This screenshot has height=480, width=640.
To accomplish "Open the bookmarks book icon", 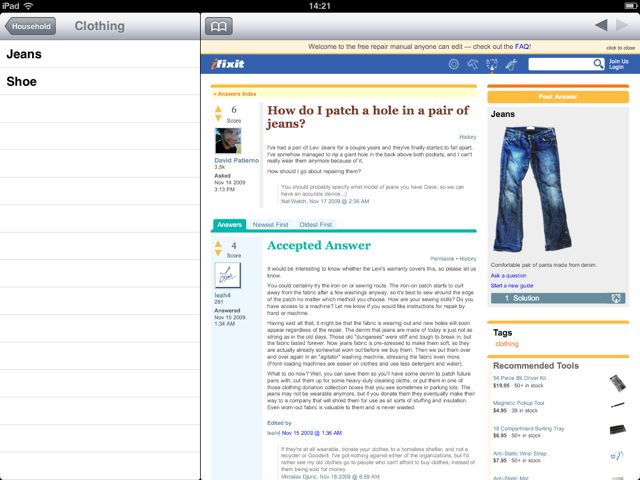I will [x=219, y=27].
